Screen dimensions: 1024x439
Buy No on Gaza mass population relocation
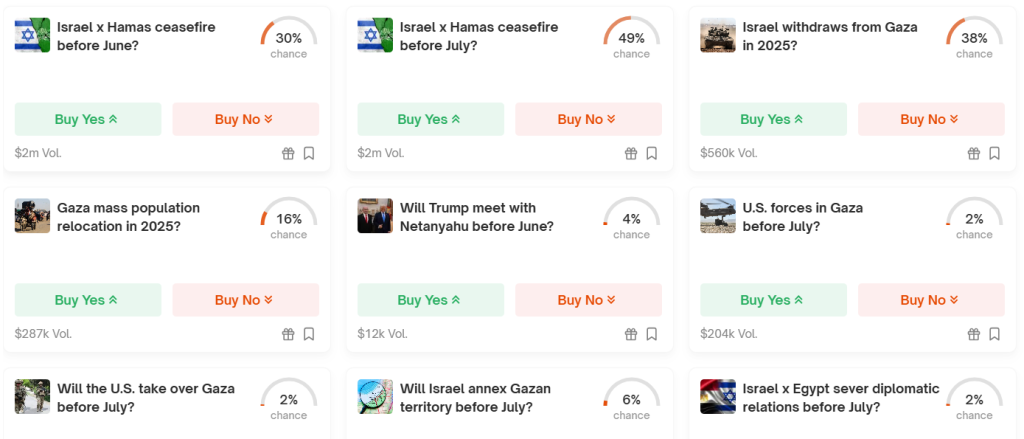246,300
